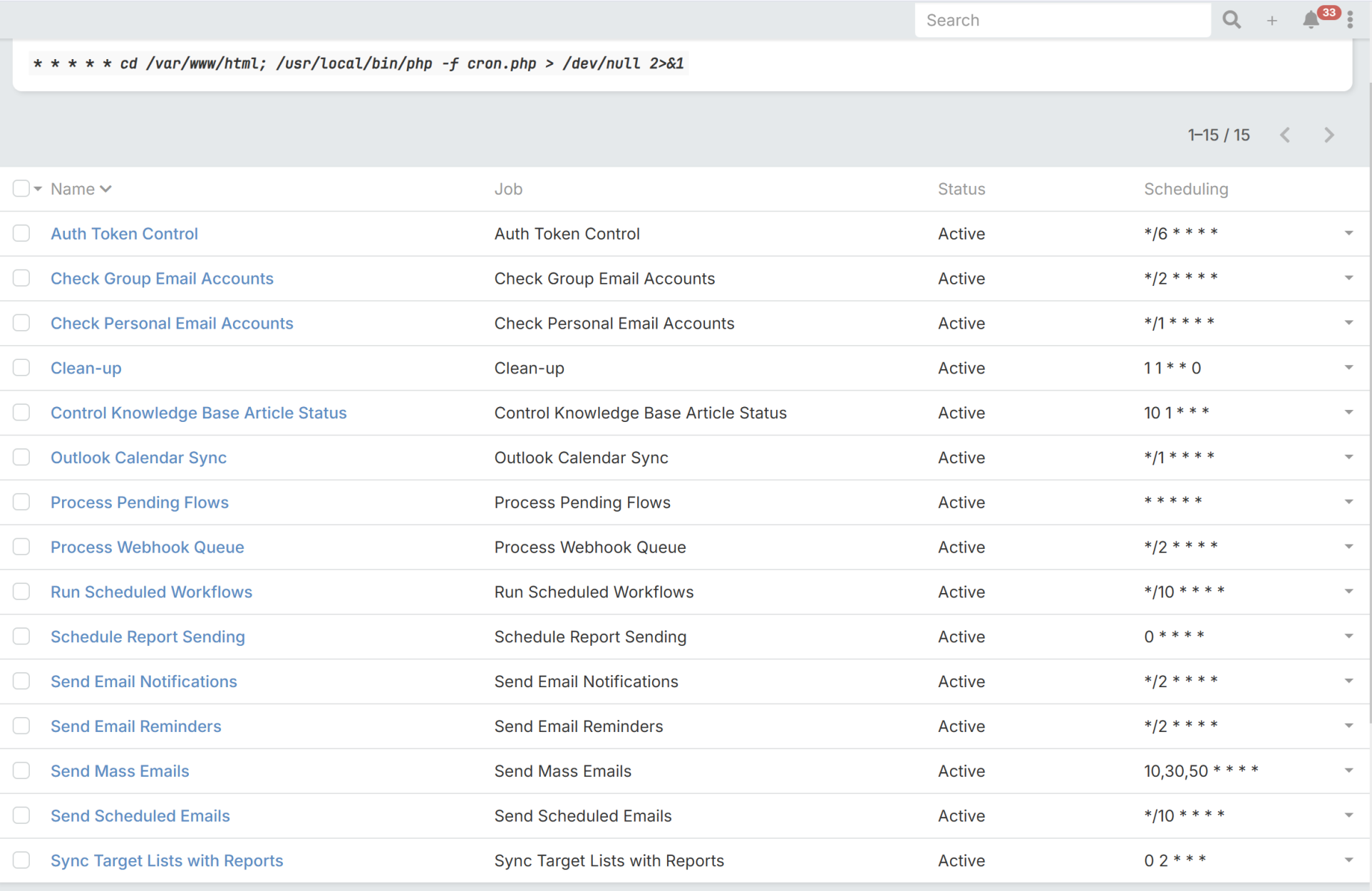Expand row actions for Send Mass Emails
Image resolution: width=1372 pixels, height=891 pixels.
tap(1348, 771)
